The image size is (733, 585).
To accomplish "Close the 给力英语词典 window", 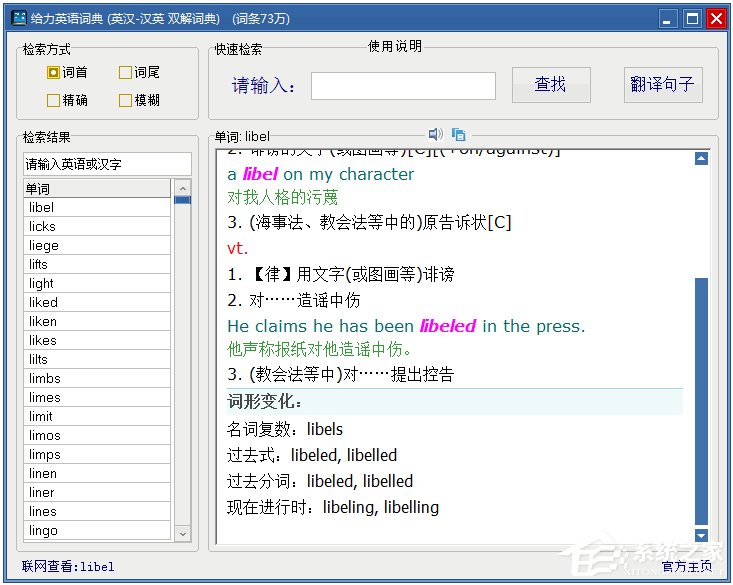I will [x=716, y=19].
